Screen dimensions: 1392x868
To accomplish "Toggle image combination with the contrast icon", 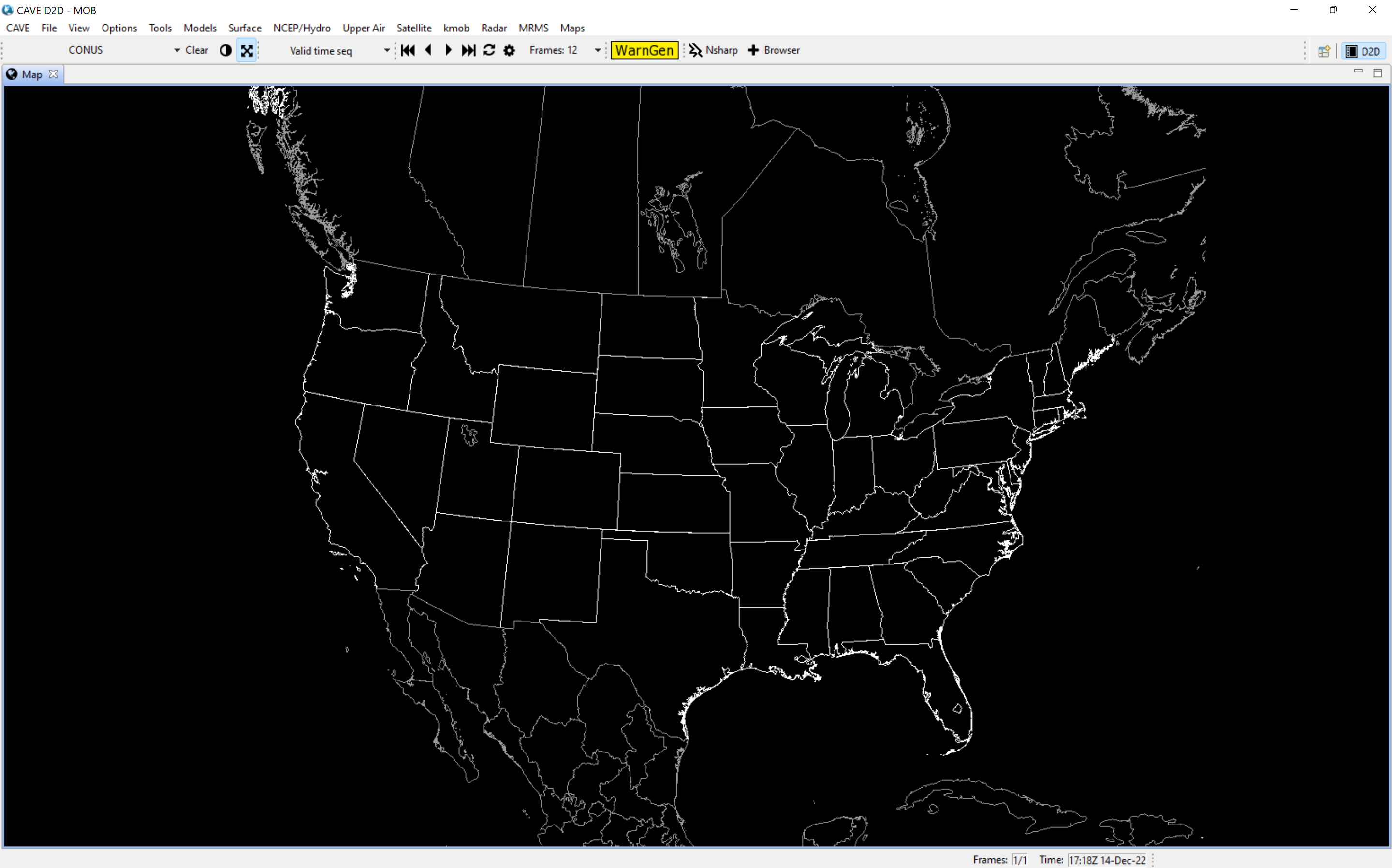I will pyautogui.click(x=225, y=51).
